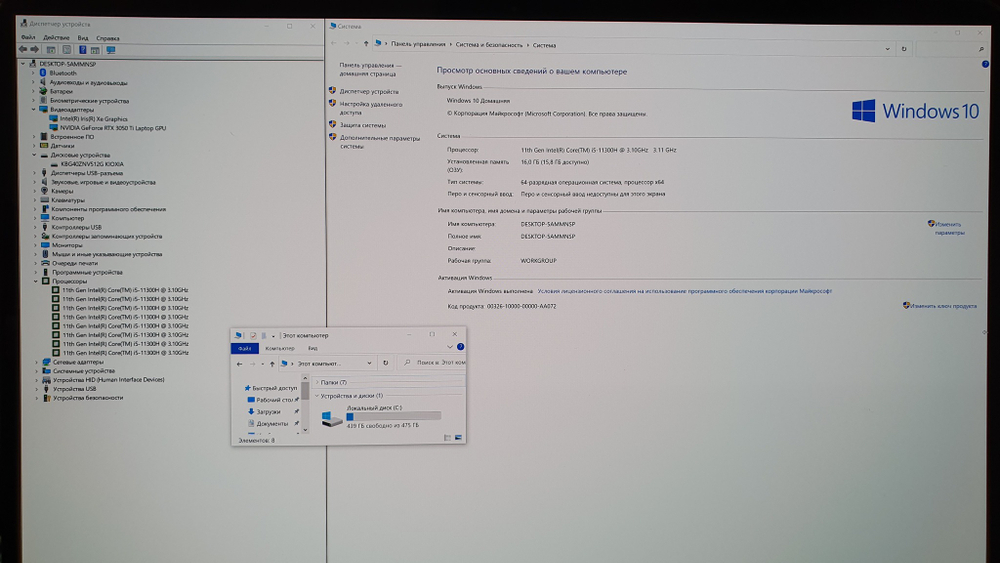Open the Microsoft license agreement terms link

(684, 291)
